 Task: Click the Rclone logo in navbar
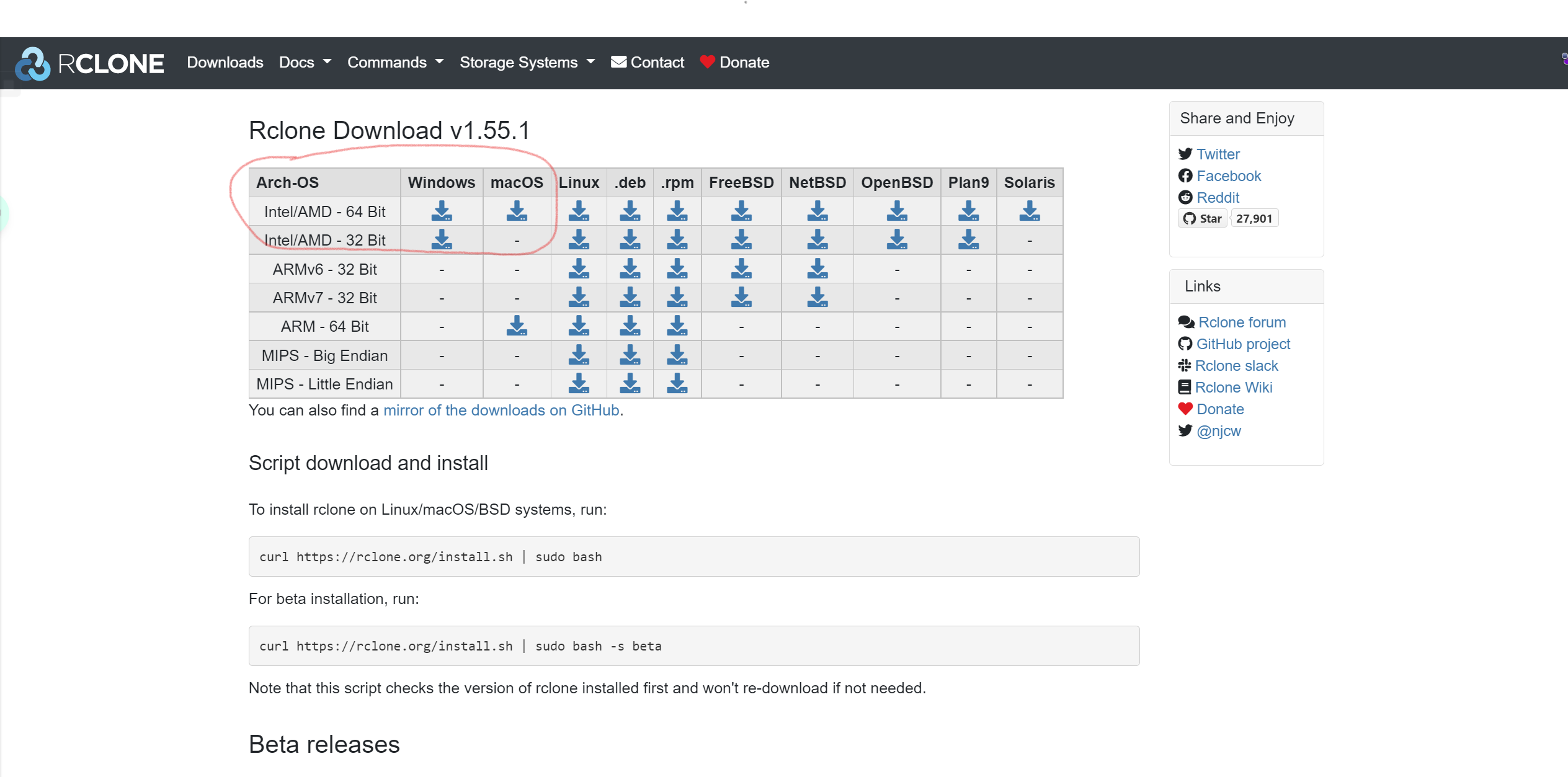(x=89, y=63)
